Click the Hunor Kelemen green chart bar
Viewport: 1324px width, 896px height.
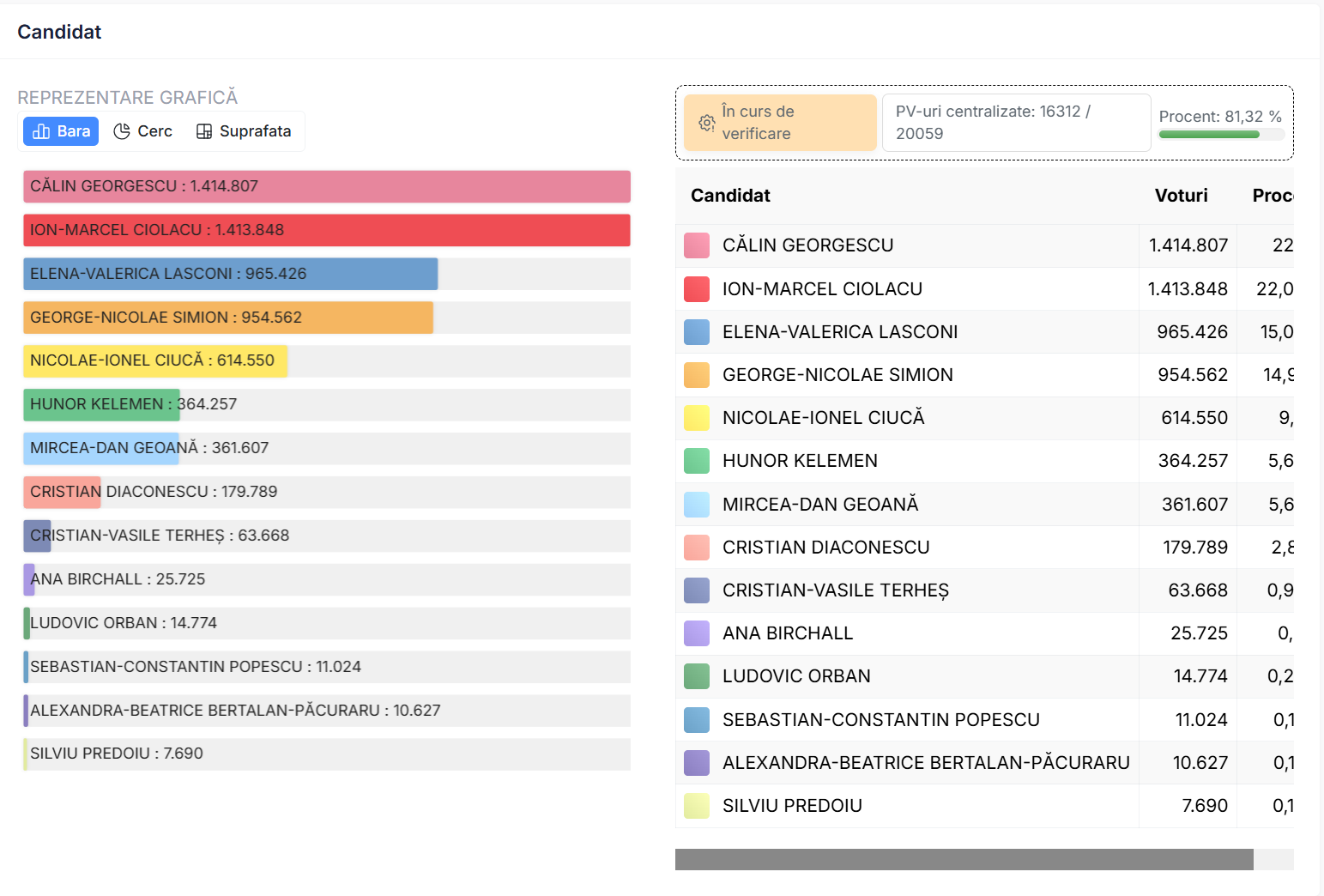point(101,404)
